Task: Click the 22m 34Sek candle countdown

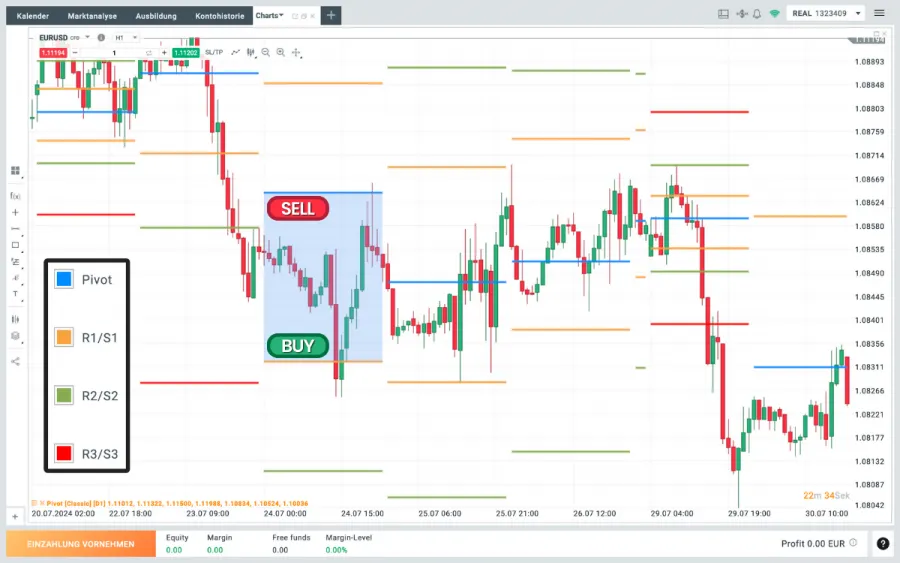Action: pos(826,495)
